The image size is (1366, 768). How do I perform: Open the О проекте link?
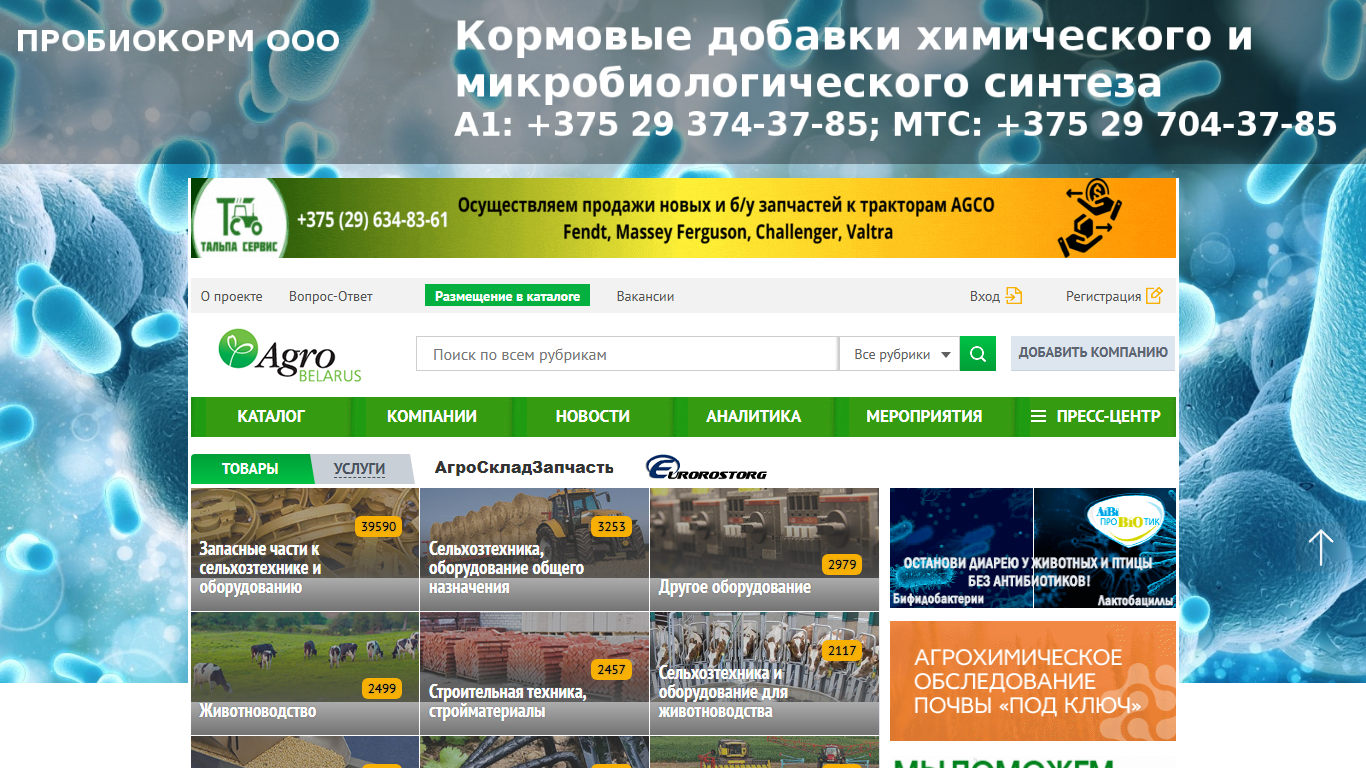coord(232,296)
